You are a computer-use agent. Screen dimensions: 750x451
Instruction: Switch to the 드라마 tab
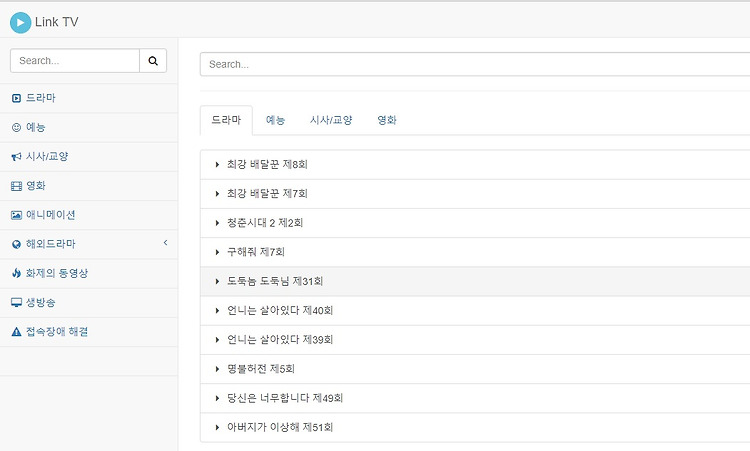(x=226, y=120)
